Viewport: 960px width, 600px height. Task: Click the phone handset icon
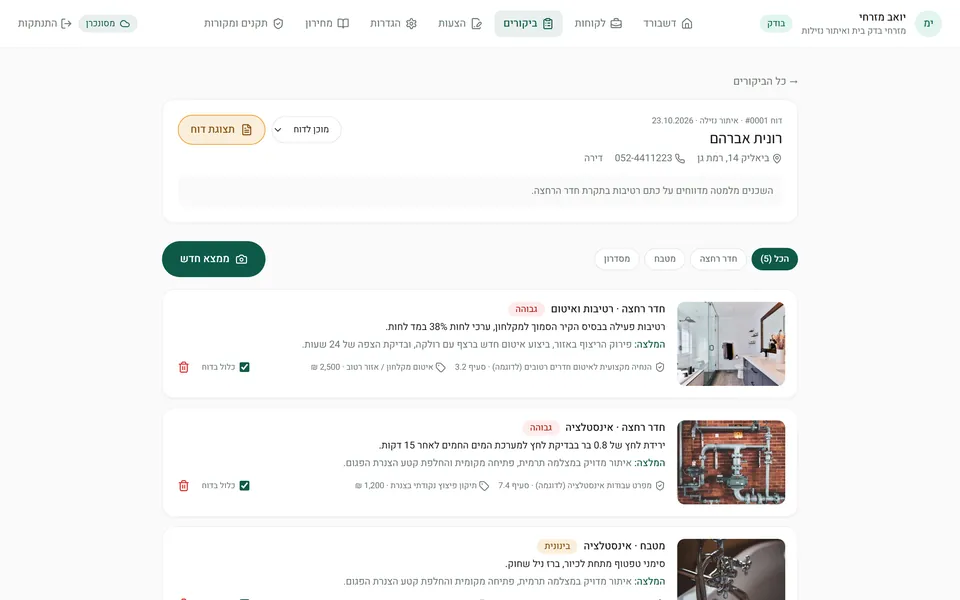click(680, 159)
